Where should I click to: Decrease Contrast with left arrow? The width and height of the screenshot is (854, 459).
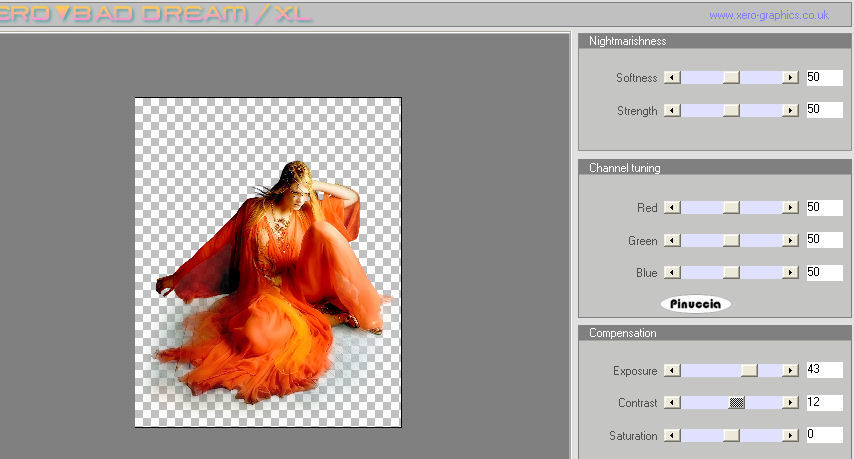pos(672,402)
